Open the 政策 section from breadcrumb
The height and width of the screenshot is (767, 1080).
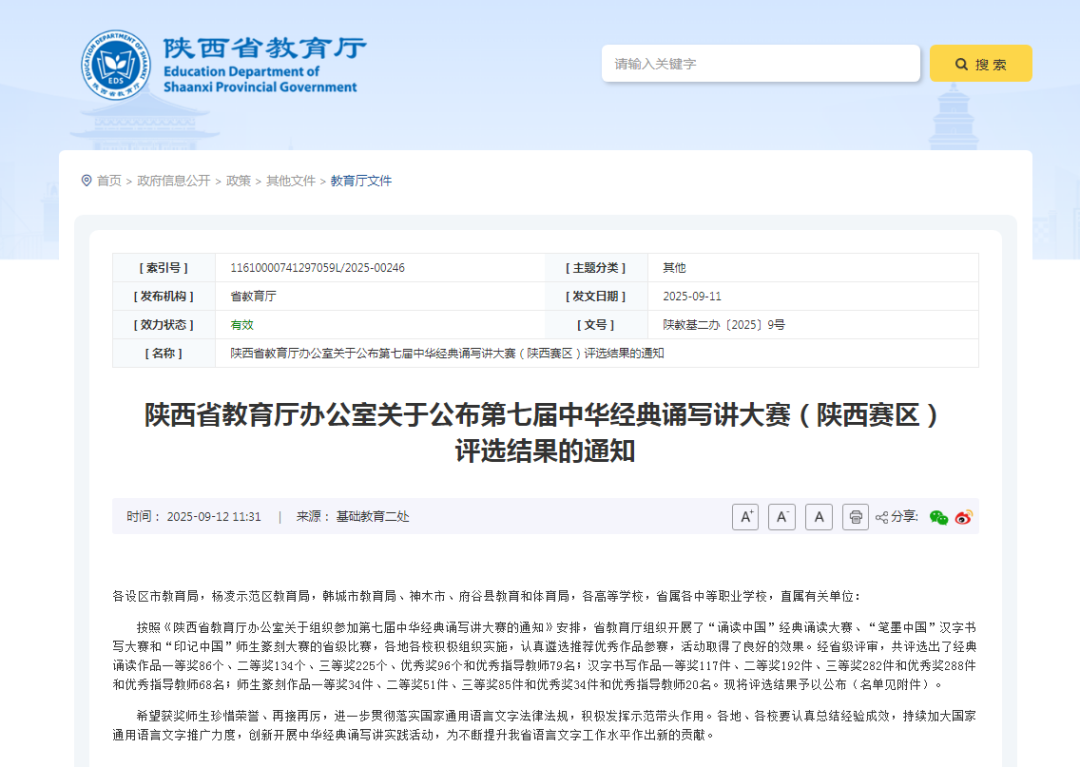[238, 181]
